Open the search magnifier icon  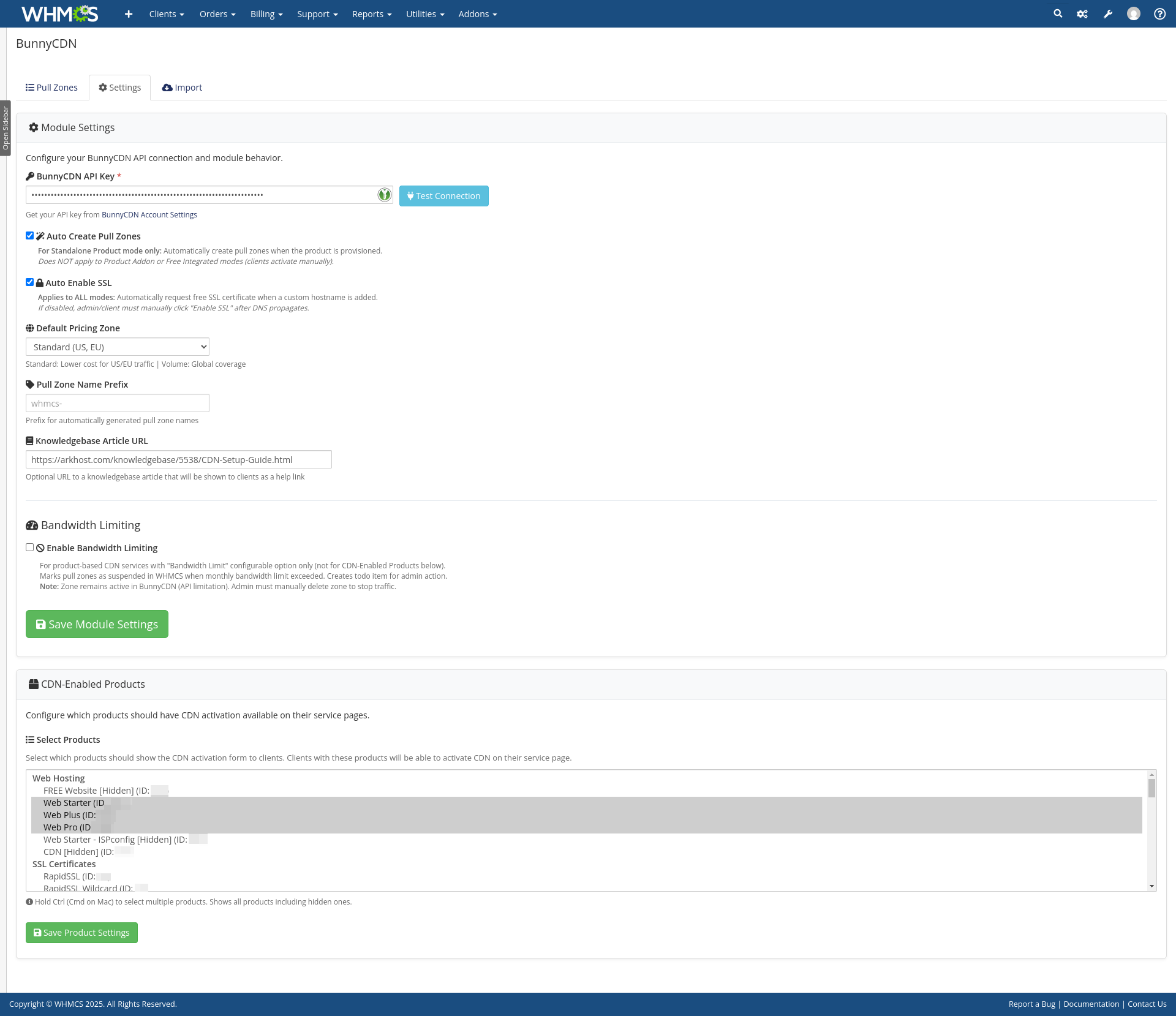click(x=1057, y=13)
